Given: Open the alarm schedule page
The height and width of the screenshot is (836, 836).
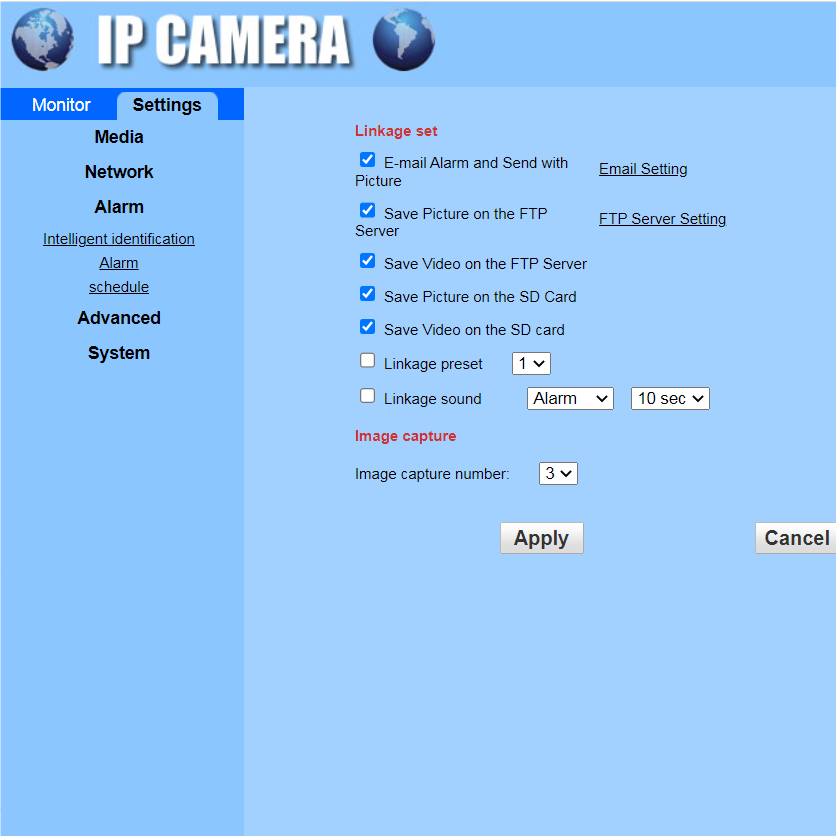Looking at the screenshot, I should pos(118,286).
